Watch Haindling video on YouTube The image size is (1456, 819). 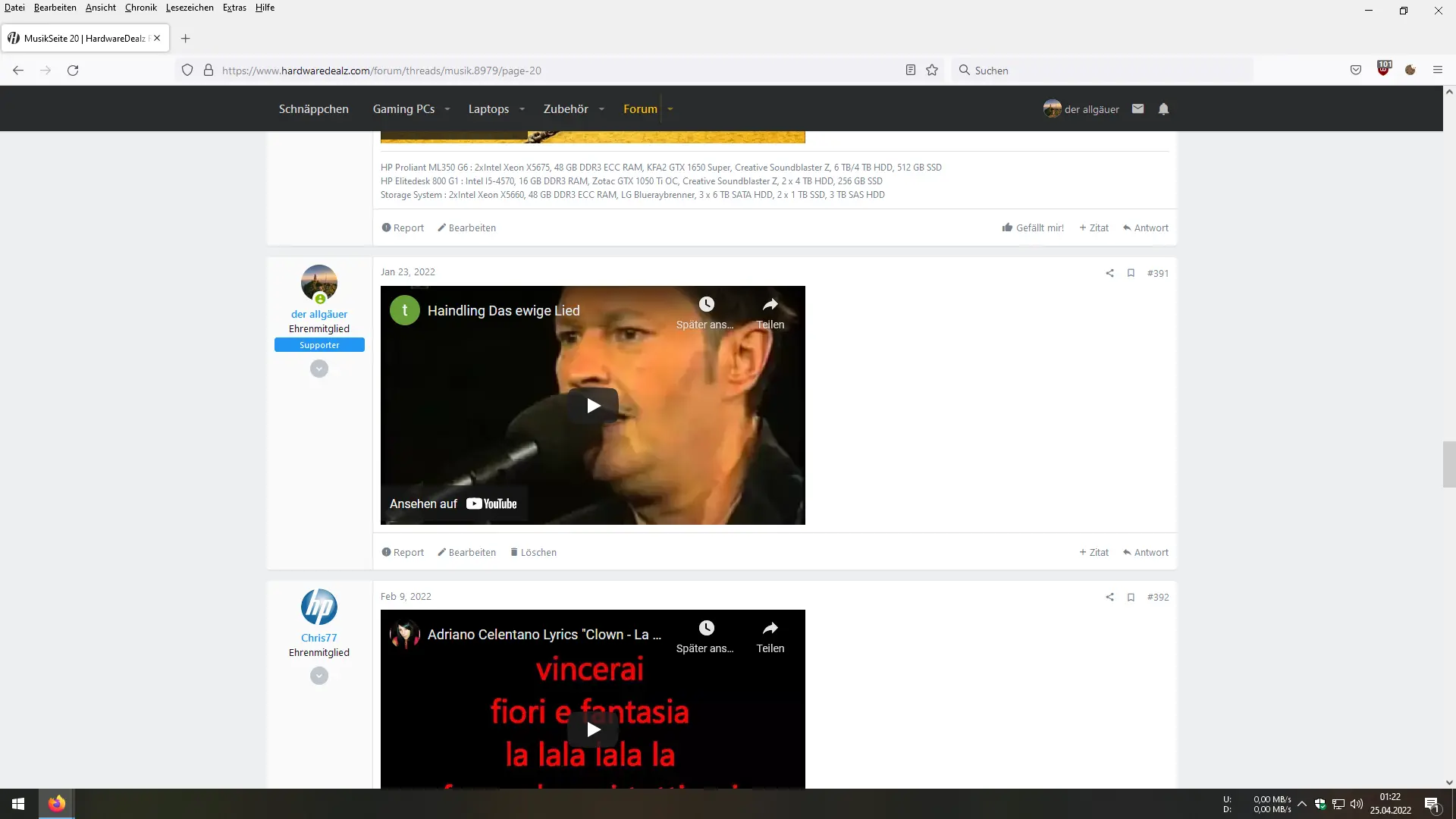453,504
